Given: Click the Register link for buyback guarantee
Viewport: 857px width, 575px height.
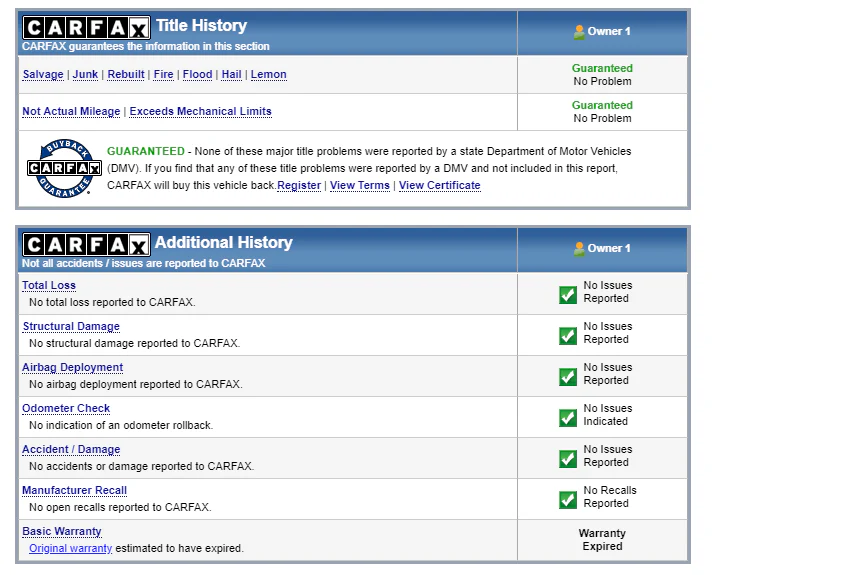Looking at the screenshot, I should pyautogui.click(x=299, y=185).
